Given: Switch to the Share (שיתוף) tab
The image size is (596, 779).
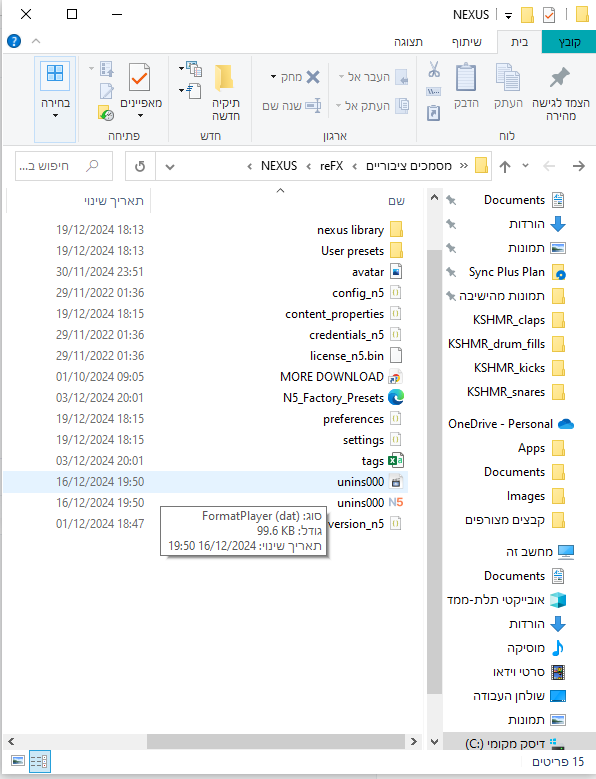Looking at the screenshot, I should [466, 42].
